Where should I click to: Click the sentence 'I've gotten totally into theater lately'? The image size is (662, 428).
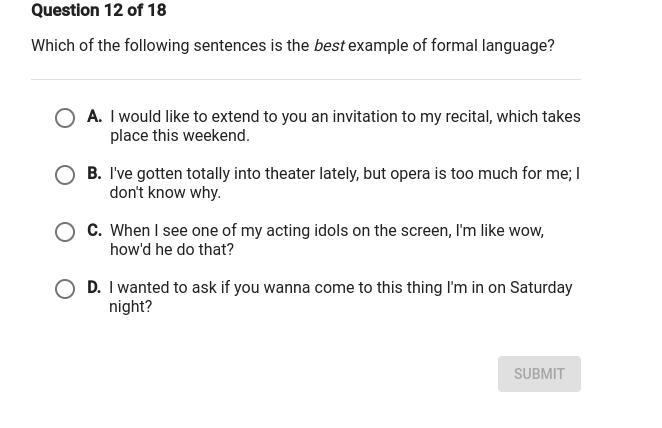click(x=344, y=183)
